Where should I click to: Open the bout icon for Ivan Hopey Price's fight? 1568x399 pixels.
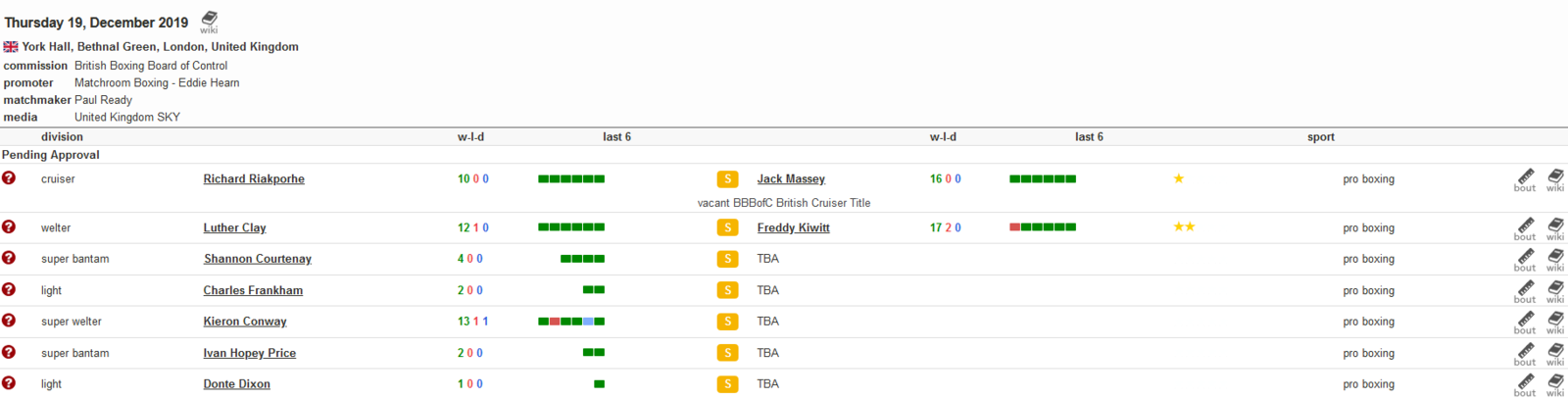pyautogui.click(x=1525, y=354)
